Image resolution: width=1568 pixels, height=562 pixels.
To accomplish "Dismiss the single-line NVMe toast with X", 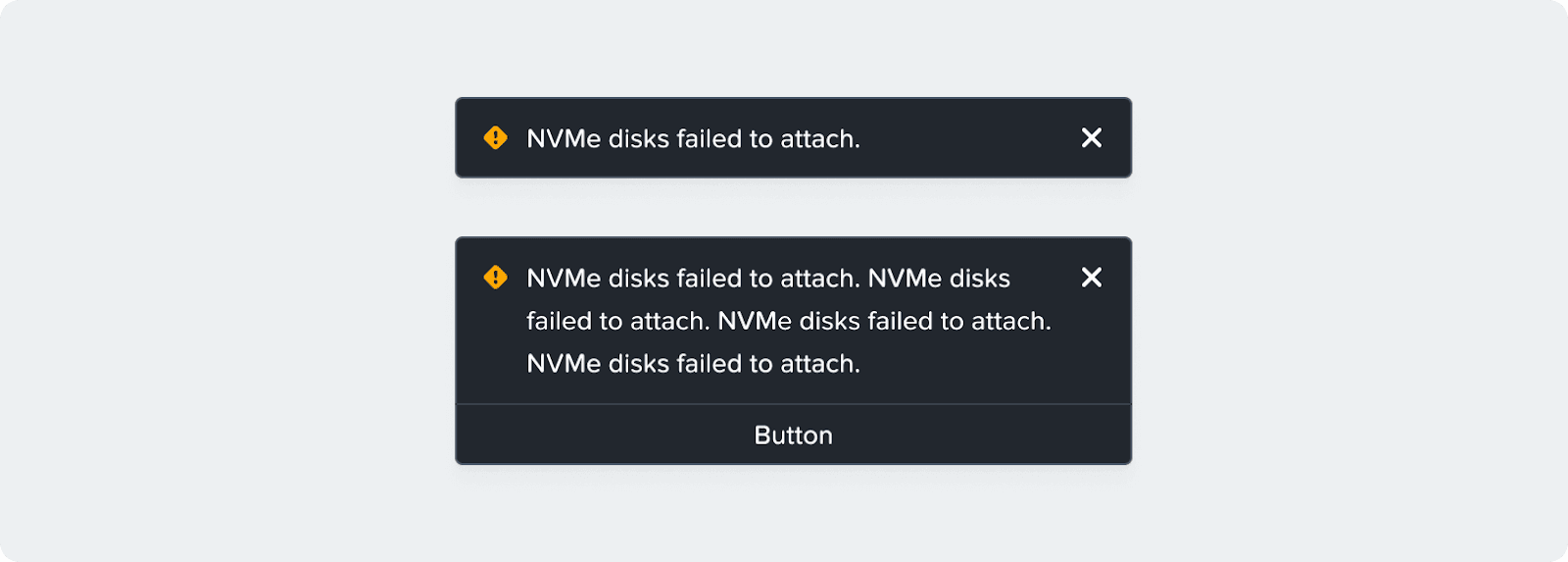I will pyautogui.click(x=1092, y=137).
